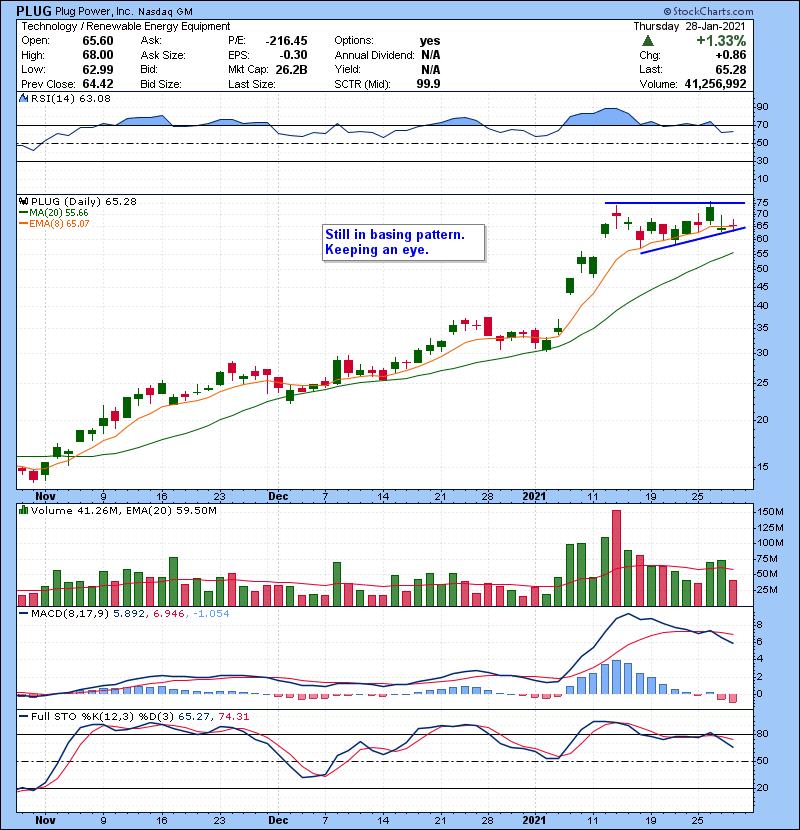Click the +1.33% percent change
Viewport: 800px width, 830px height.
[721, 41]
